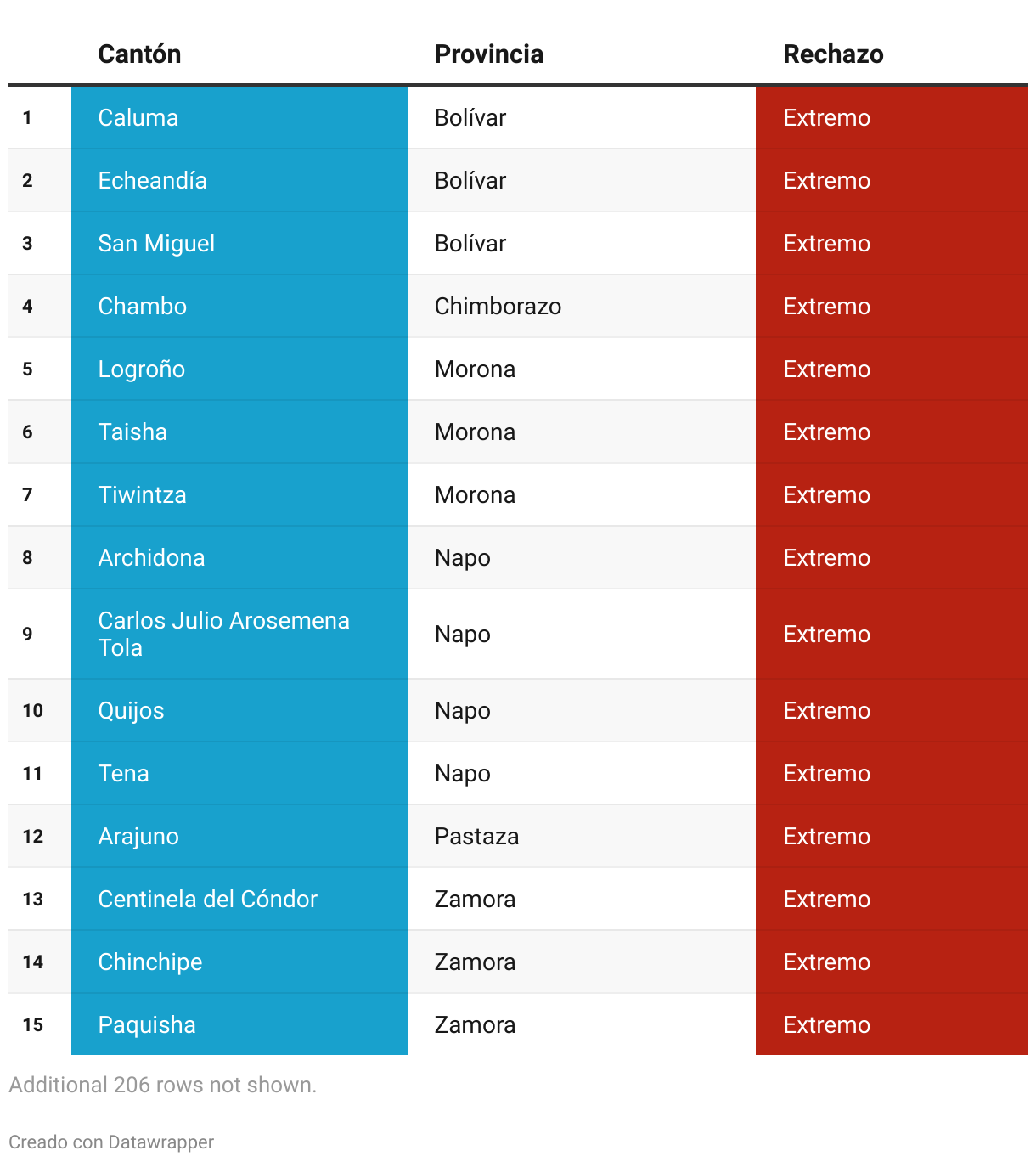Select the Arajuno canton cell
Viewport: 1036px width, 1162px height.
239,836
